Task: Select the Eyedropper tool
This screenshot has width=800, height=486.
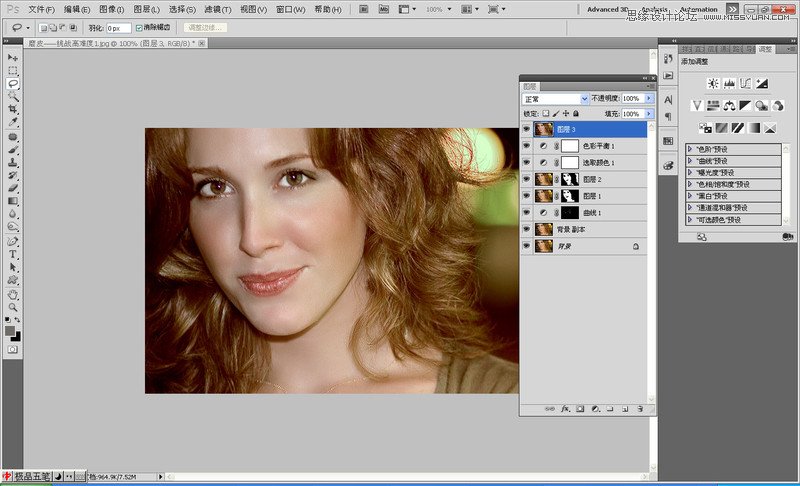Action: pyautogui.click(x=13, y=122)
